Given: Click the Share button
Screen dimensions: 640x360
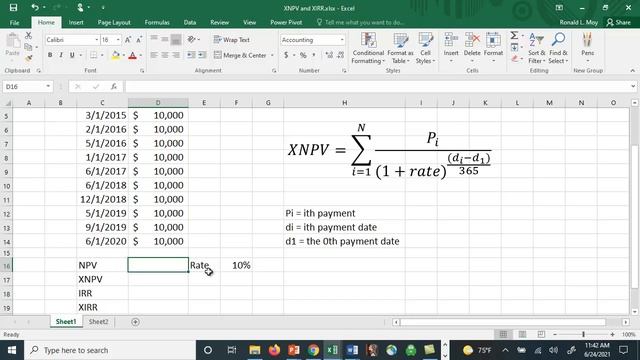Looking at the screenshot, I should pyautogui.click(x=619, y=22).
